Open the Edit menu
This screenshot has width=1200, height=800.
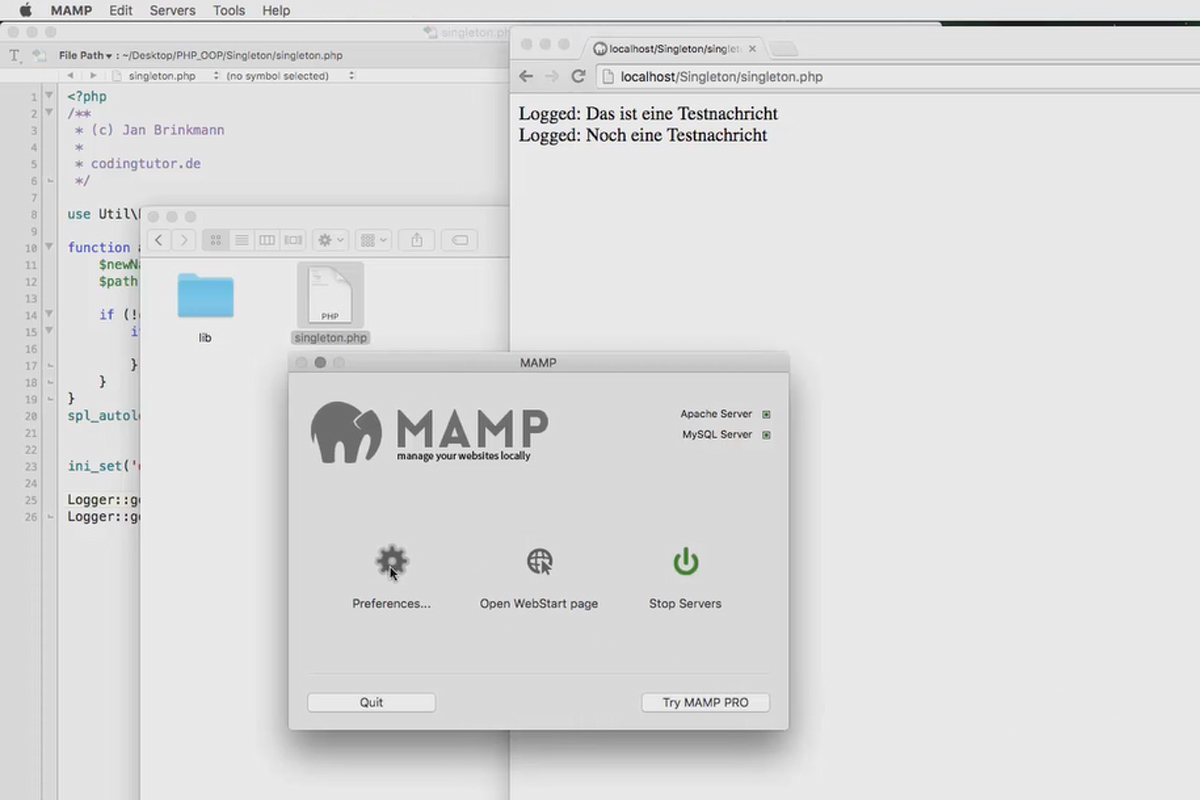click(121, 10)
